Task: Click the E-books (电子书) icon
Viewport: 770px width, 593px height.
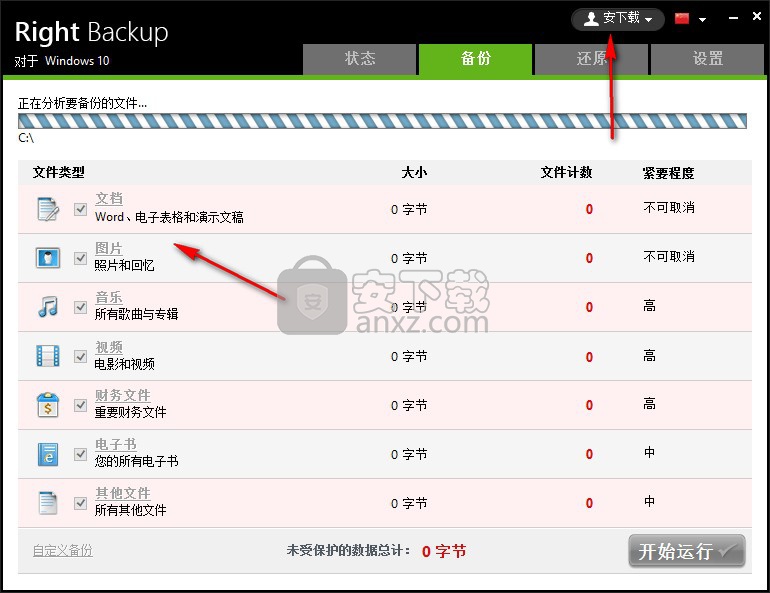Action: [x=48, y=454]
